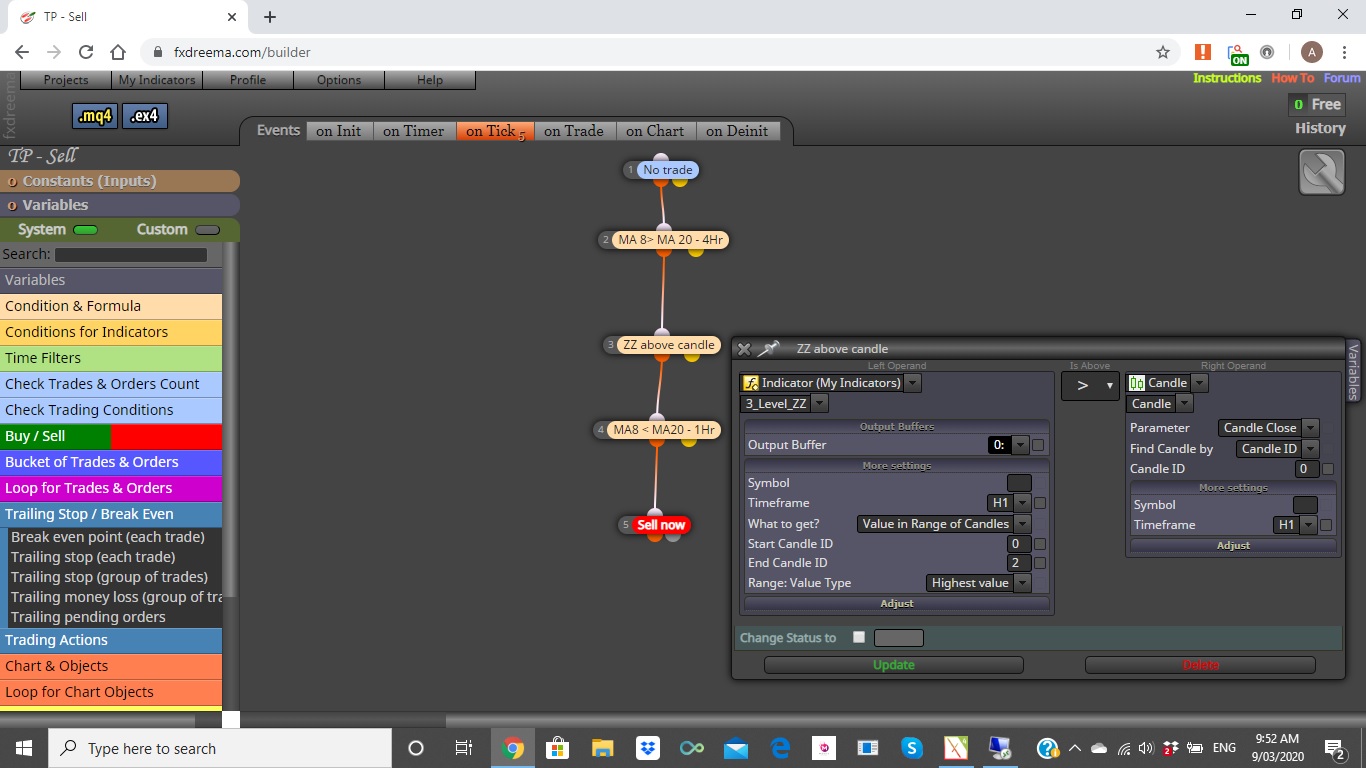Tick the Output Buffer checkbox
Screen dimensions: 1366x768
click(x=1038, y=445)
